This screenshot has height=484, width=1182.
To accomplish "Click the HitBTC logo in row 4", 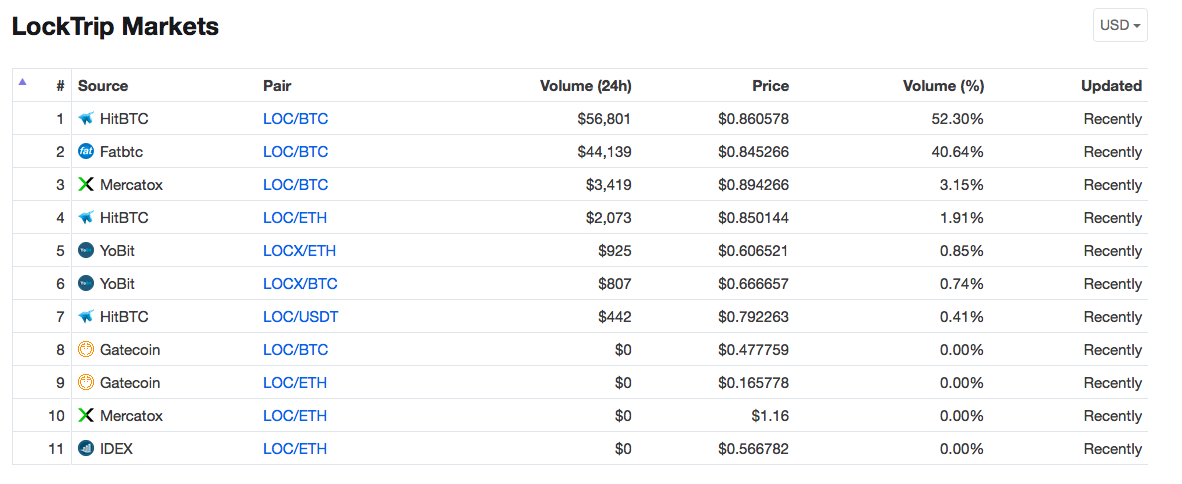I will click(86, 218).
